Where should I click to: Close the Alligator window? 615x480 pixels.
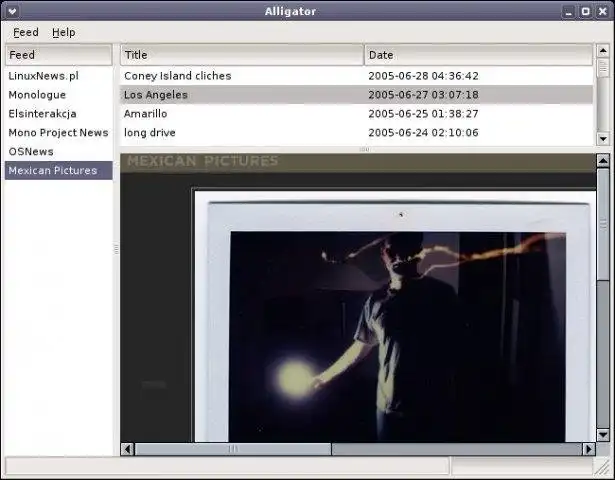click(602, 11)
